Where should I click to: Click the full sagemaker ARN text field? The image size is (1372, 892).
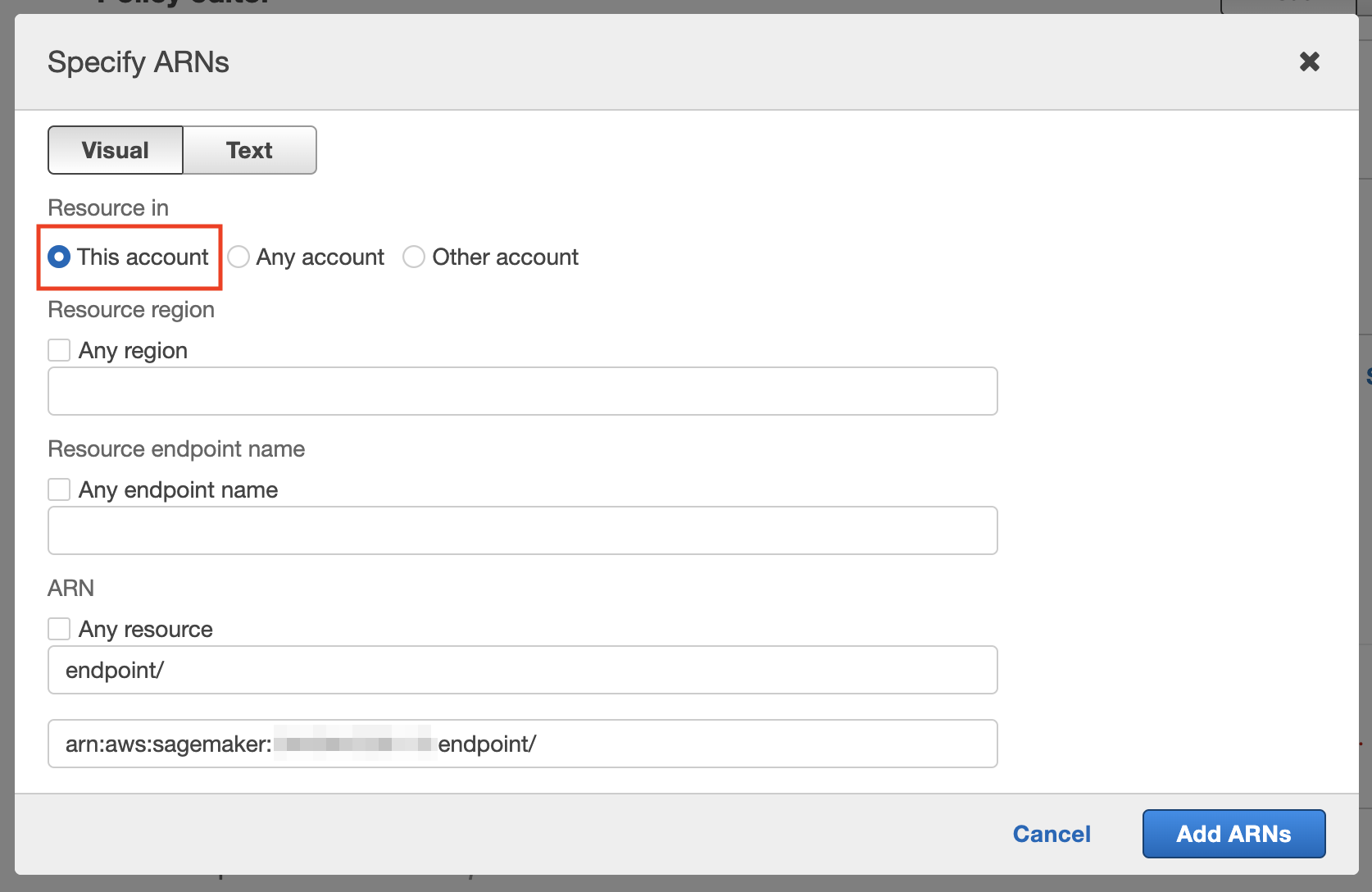click(x=522, y=744)
